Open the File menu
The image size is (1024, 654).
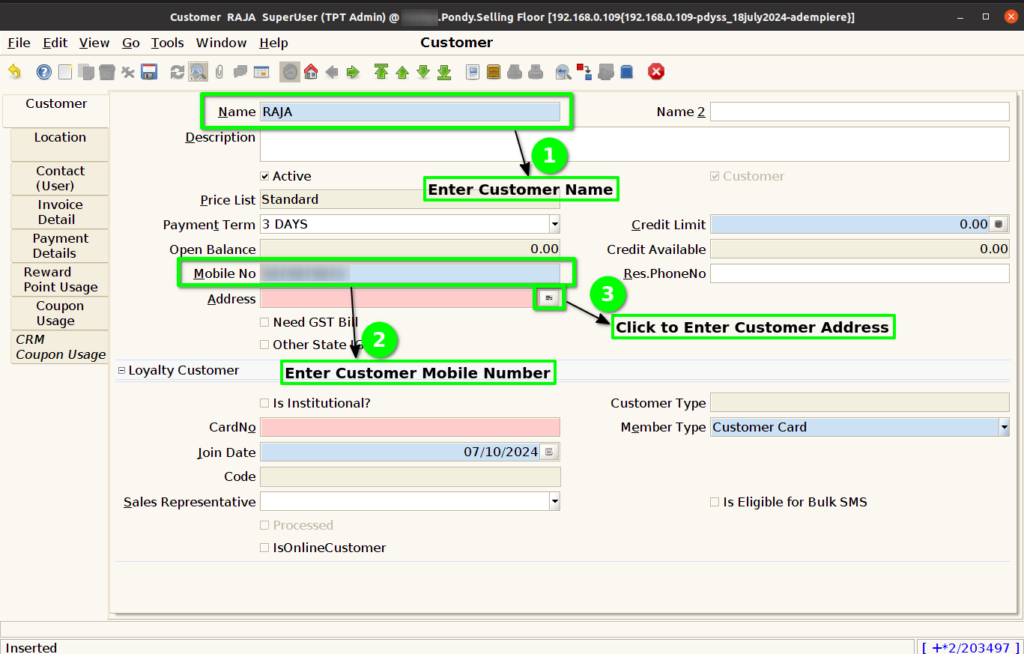[19, 43]
